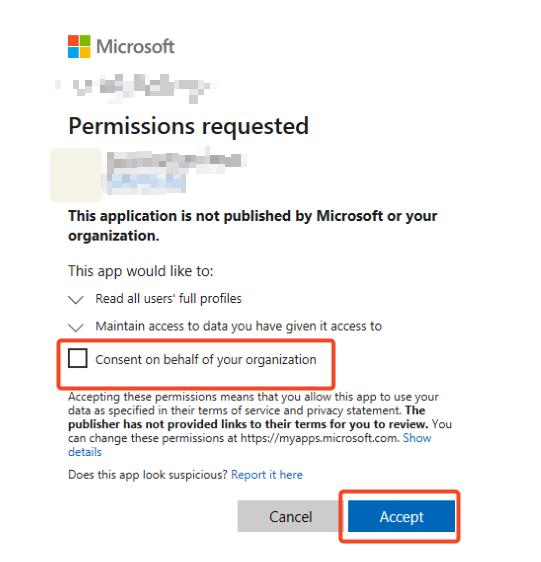Screen dimensions: 541x562
Task: Click the Microsoft four-color logo
Action: (79, 46)
